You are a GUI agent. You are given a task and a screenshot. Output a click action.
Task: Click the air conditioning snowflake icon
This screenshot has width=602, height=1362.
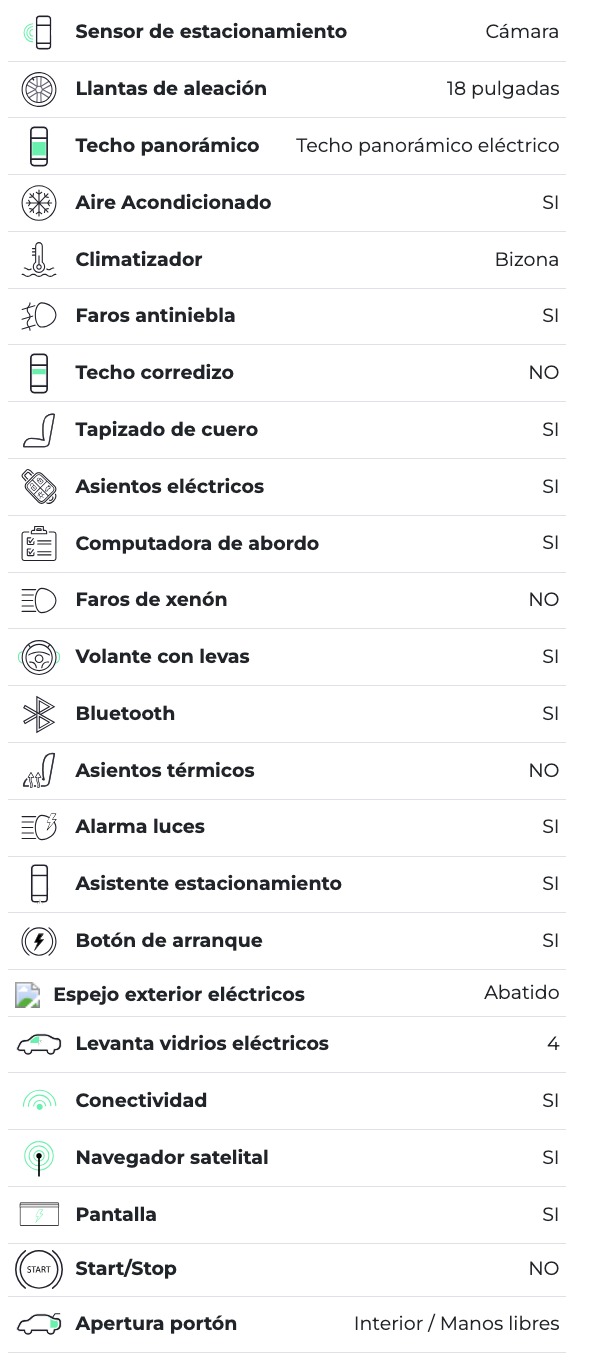(39, 203)
